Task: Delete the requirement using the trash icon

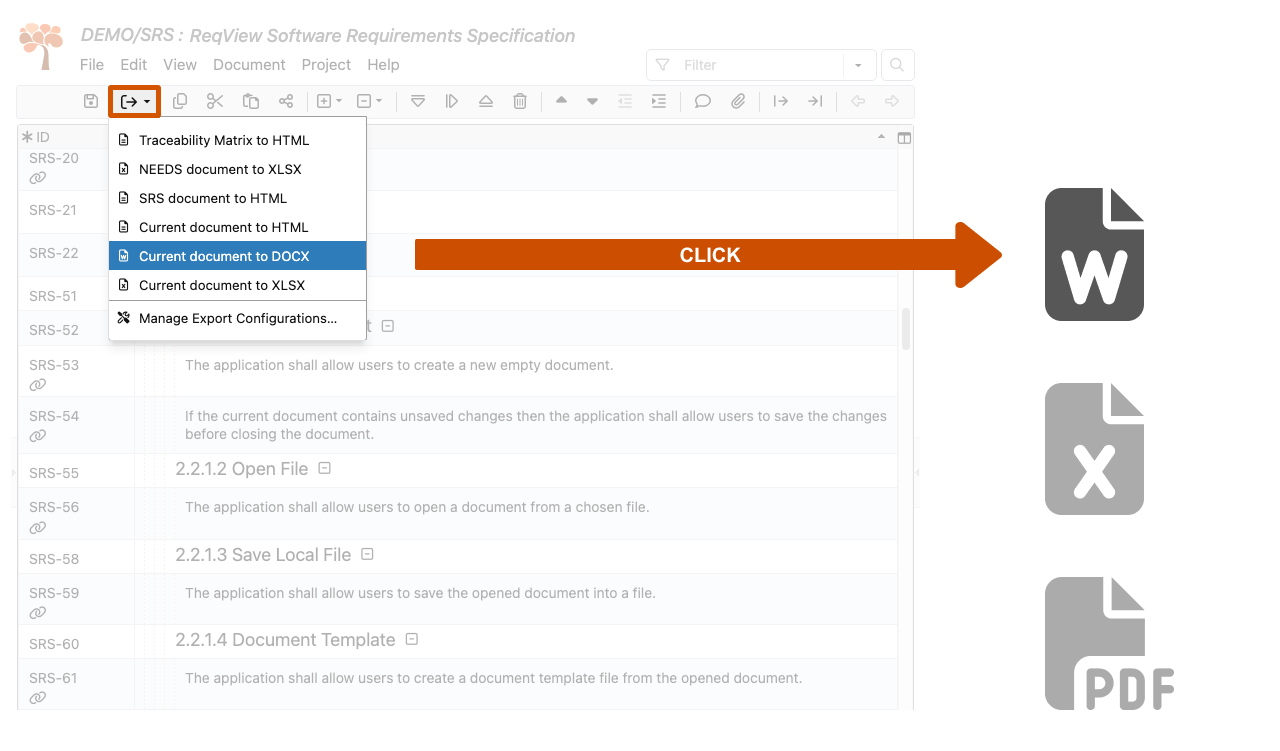Action: tap(520, 100)
